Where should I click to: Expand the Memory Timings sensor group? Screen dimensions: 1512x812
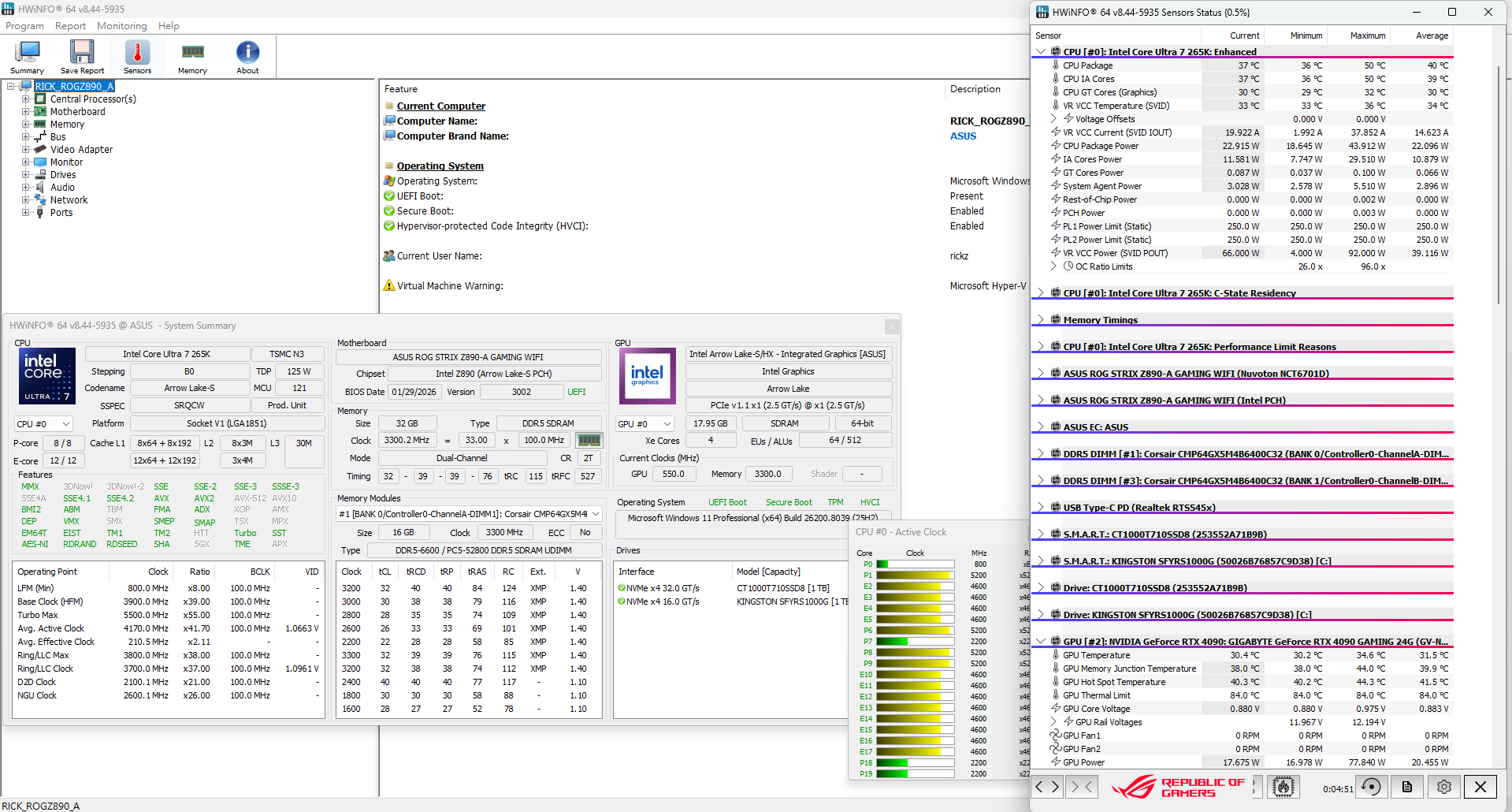coord(1041,319)
